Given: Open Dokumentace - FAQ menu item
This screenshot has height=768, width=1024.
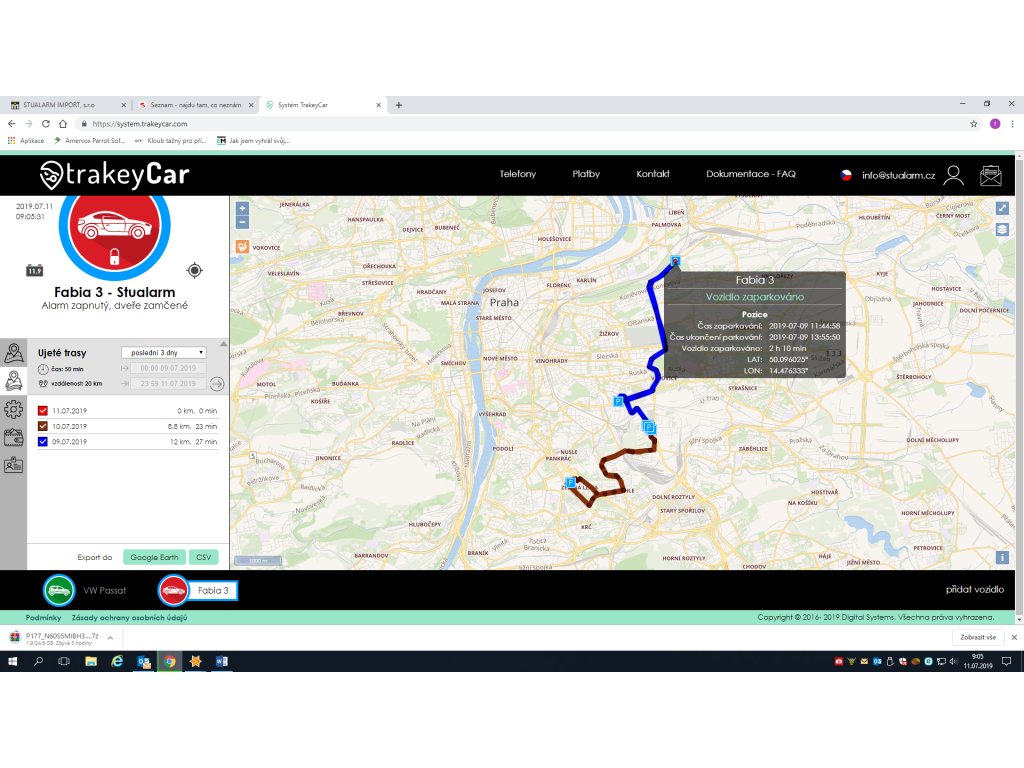Looking at the screenshot, I should [x=750, y=174].
